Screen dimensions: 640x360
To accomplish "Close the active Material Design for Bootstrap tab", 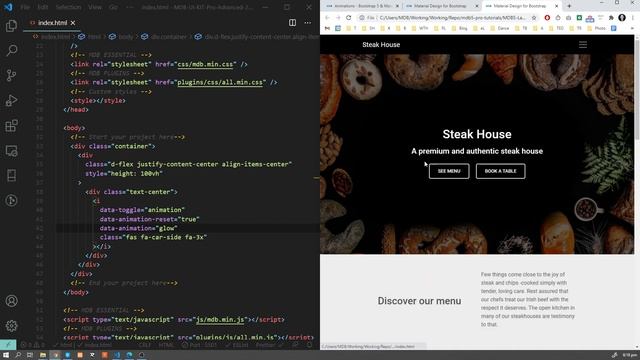I will pyautogui.click(x=556, y=6).
